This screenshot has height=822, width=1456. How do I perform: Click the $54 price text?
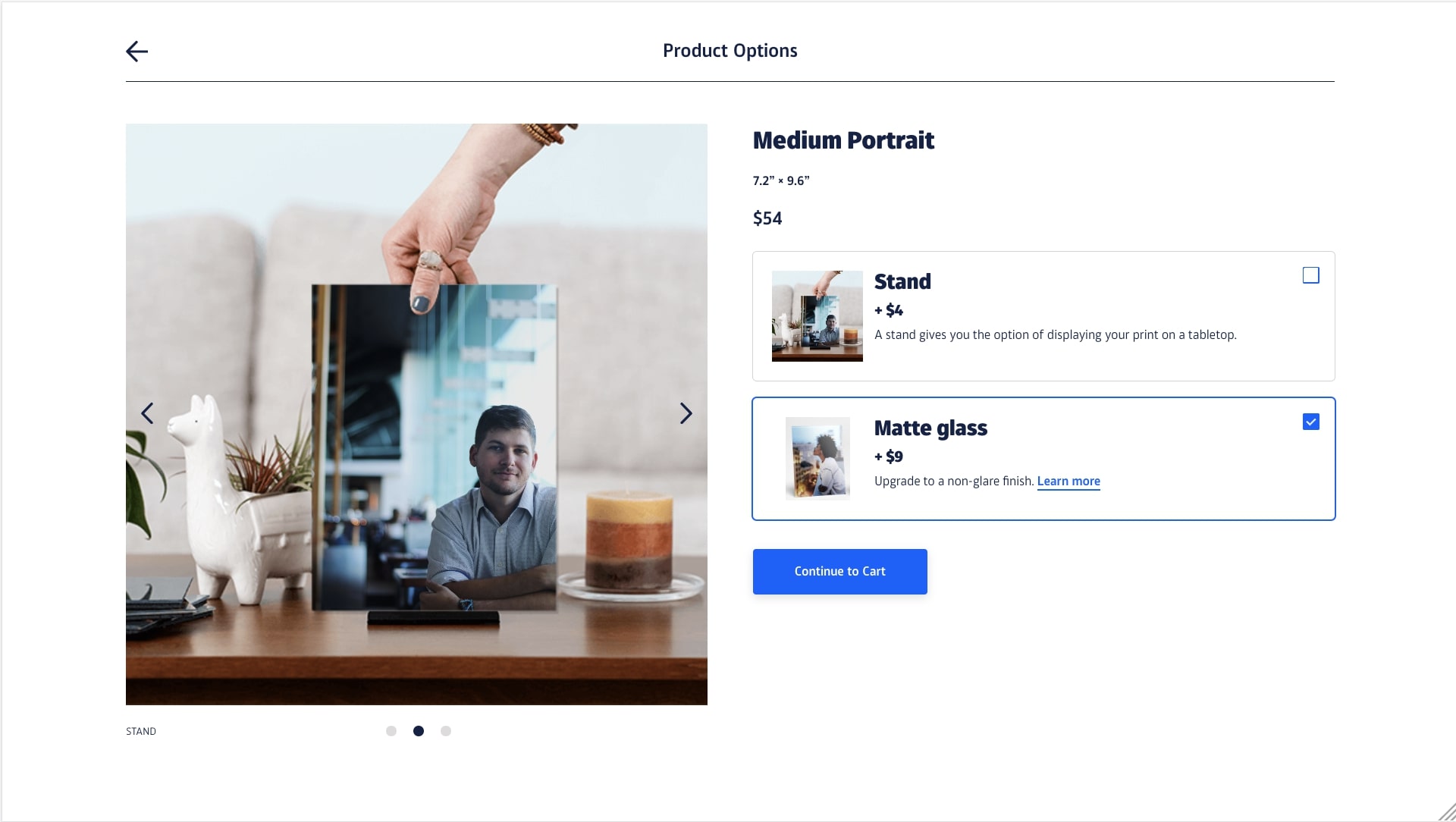(767, 218)
